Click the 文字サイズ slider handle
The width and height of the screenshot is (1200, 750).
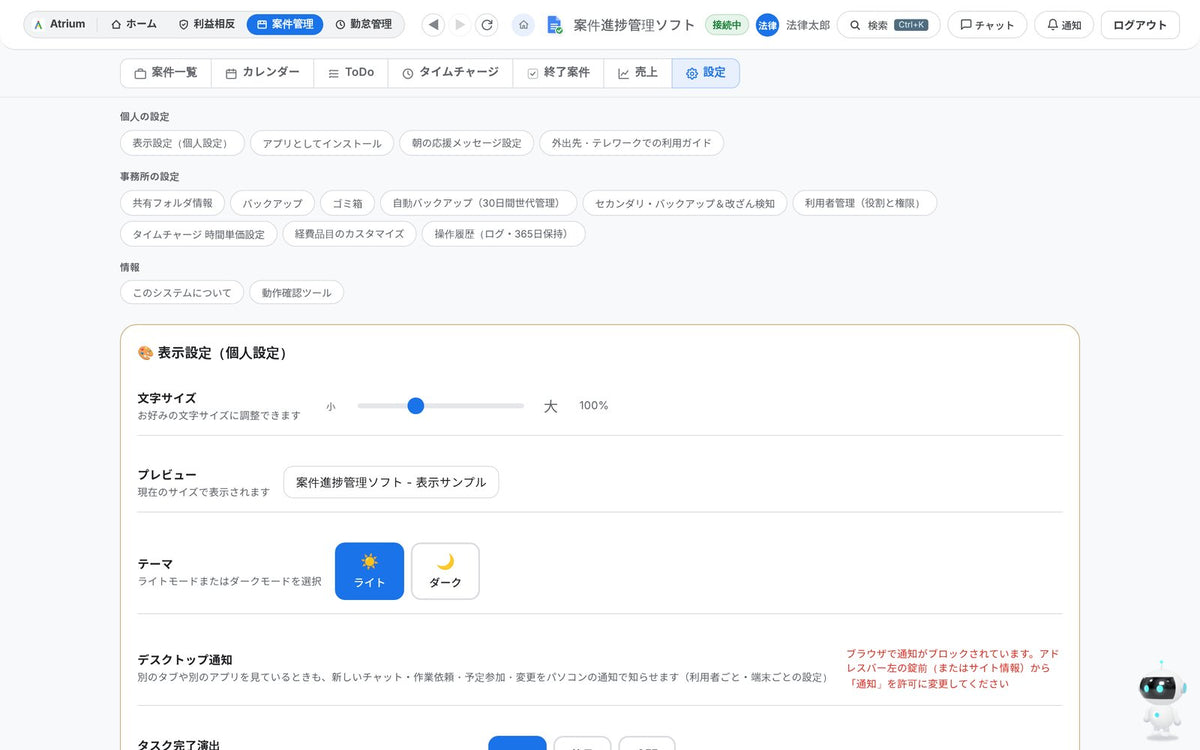coord(416,405)
